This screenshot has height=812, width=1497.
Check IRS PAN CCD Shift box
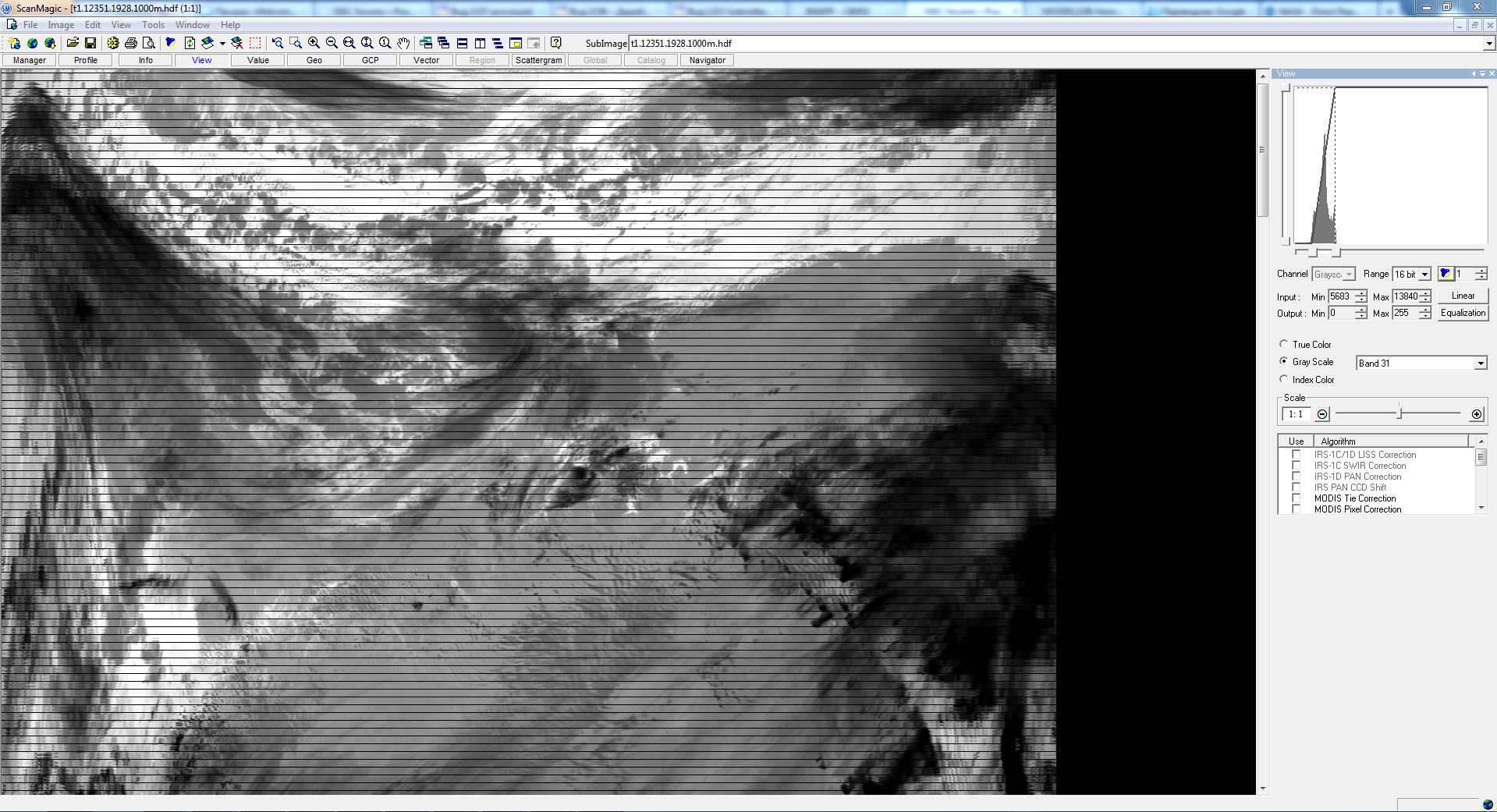1297,488
